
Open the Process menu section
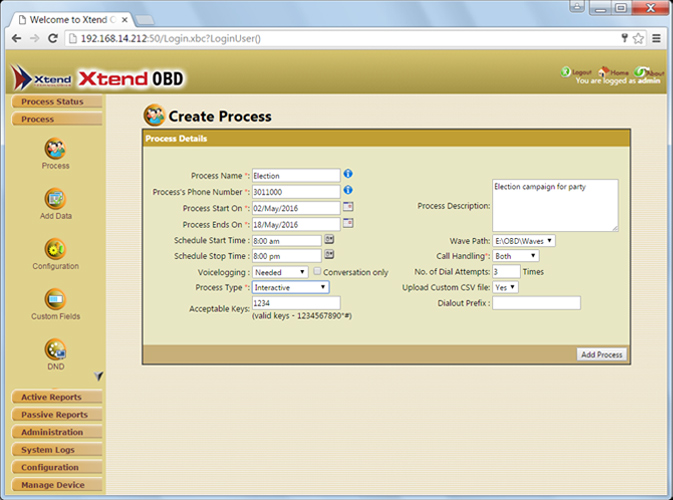coord(57,119)
